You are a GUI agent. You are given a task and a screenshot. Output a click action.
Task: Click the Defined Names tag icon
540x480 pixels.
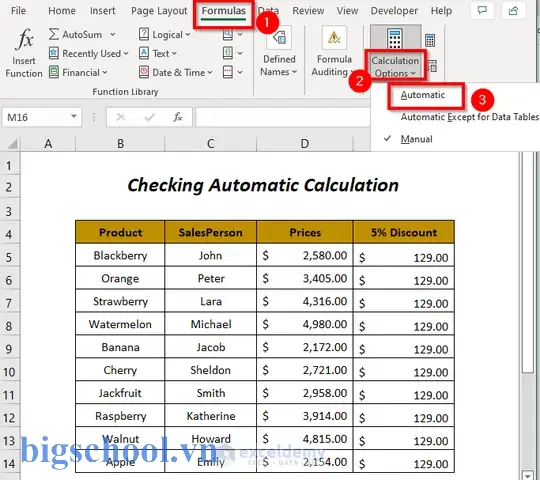(279, 38)
